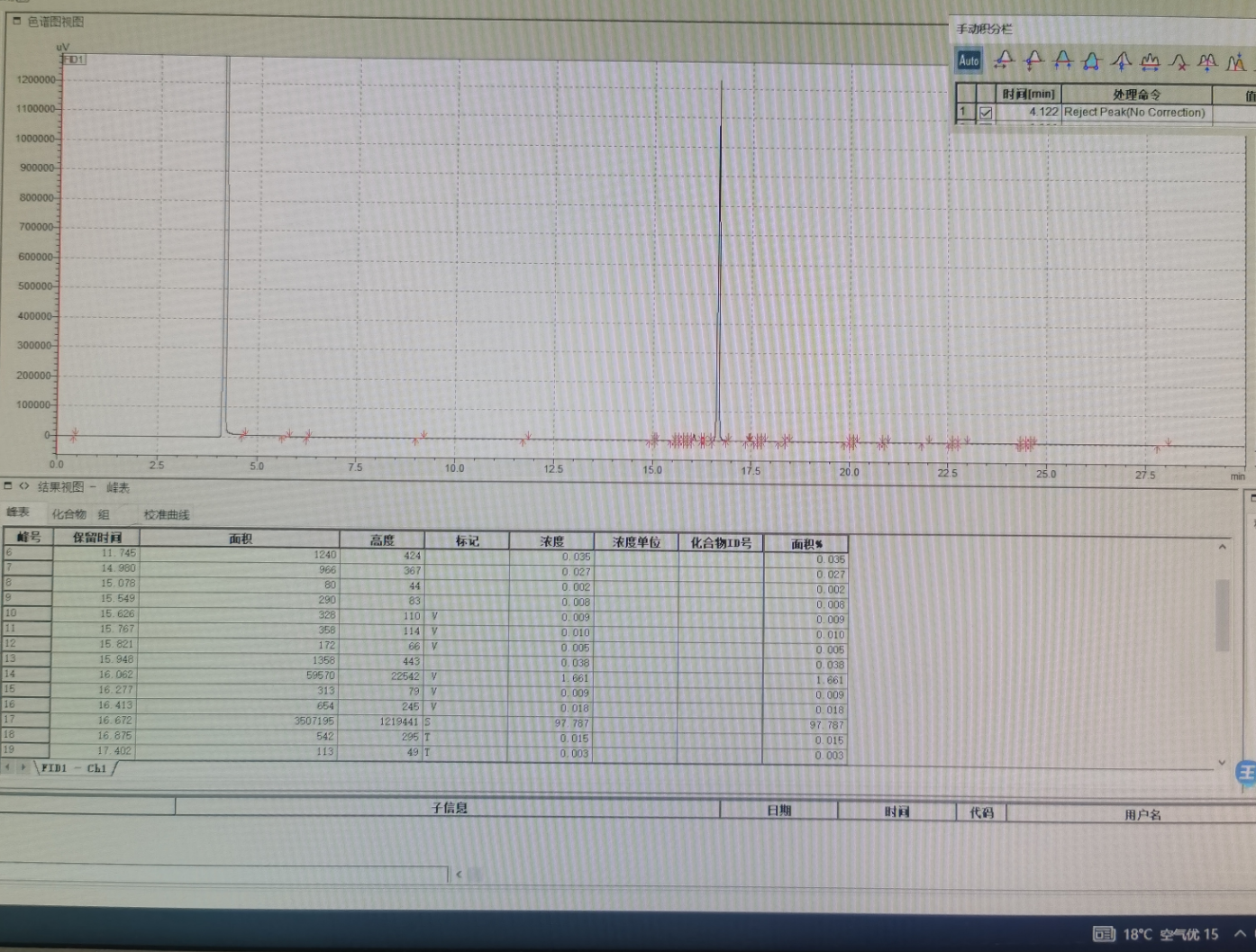
Task: Select the reject peak tool with red X
Action: pyautogui.click(x=1179, y=62)
